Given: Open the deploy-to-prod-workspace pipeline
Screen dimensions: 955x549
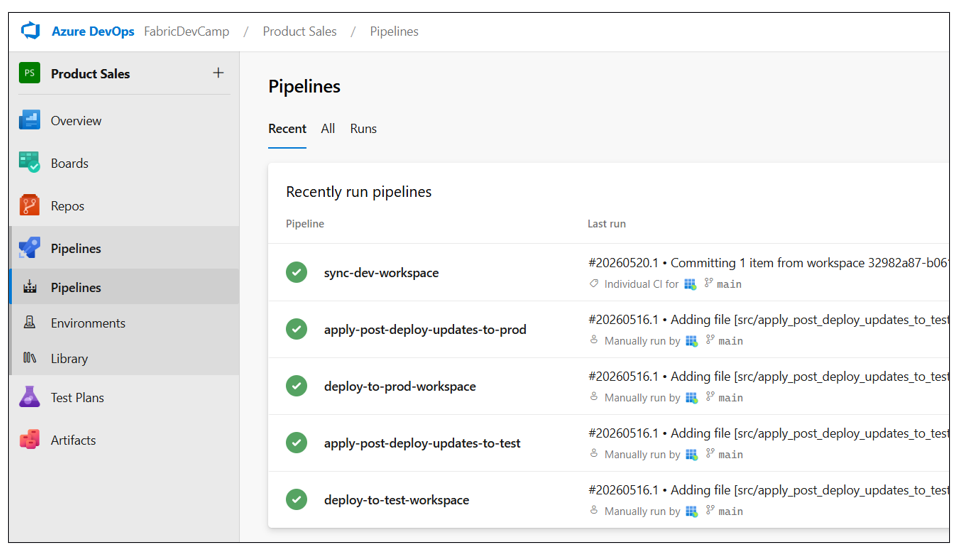Looking at the screenshot, I should (x=400, y=386).
